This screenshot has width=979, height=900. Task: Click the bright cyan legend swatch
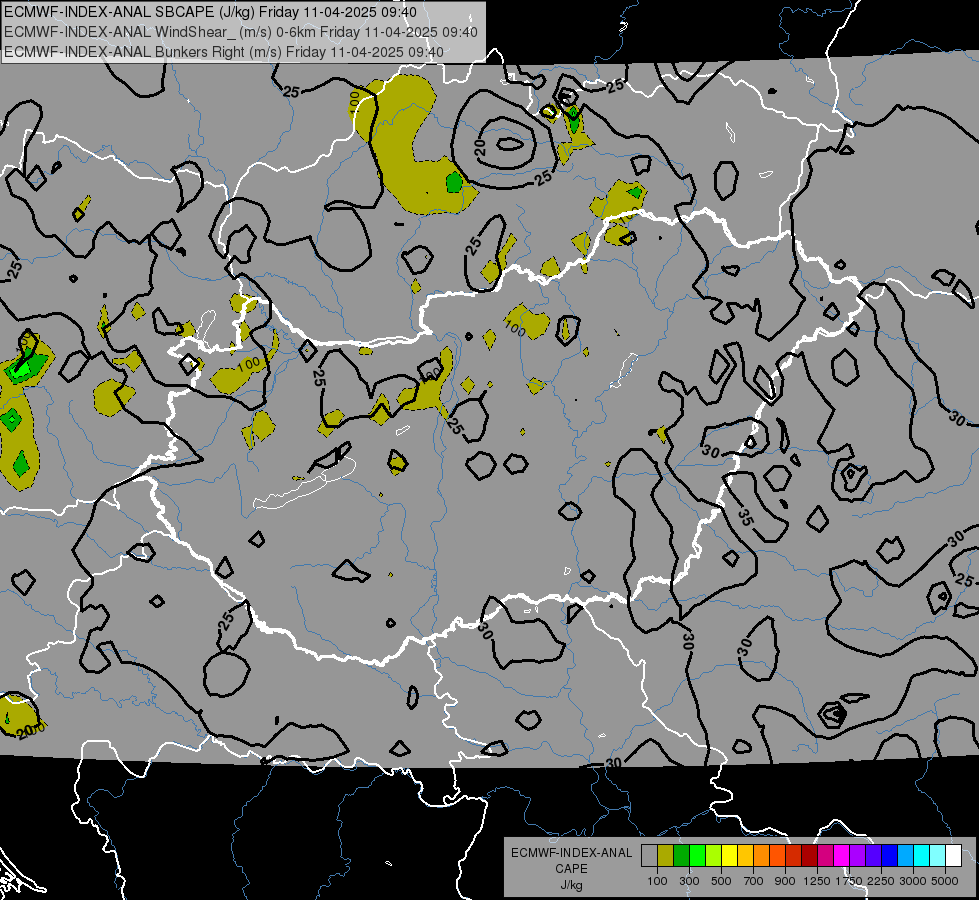pos(922,856)
